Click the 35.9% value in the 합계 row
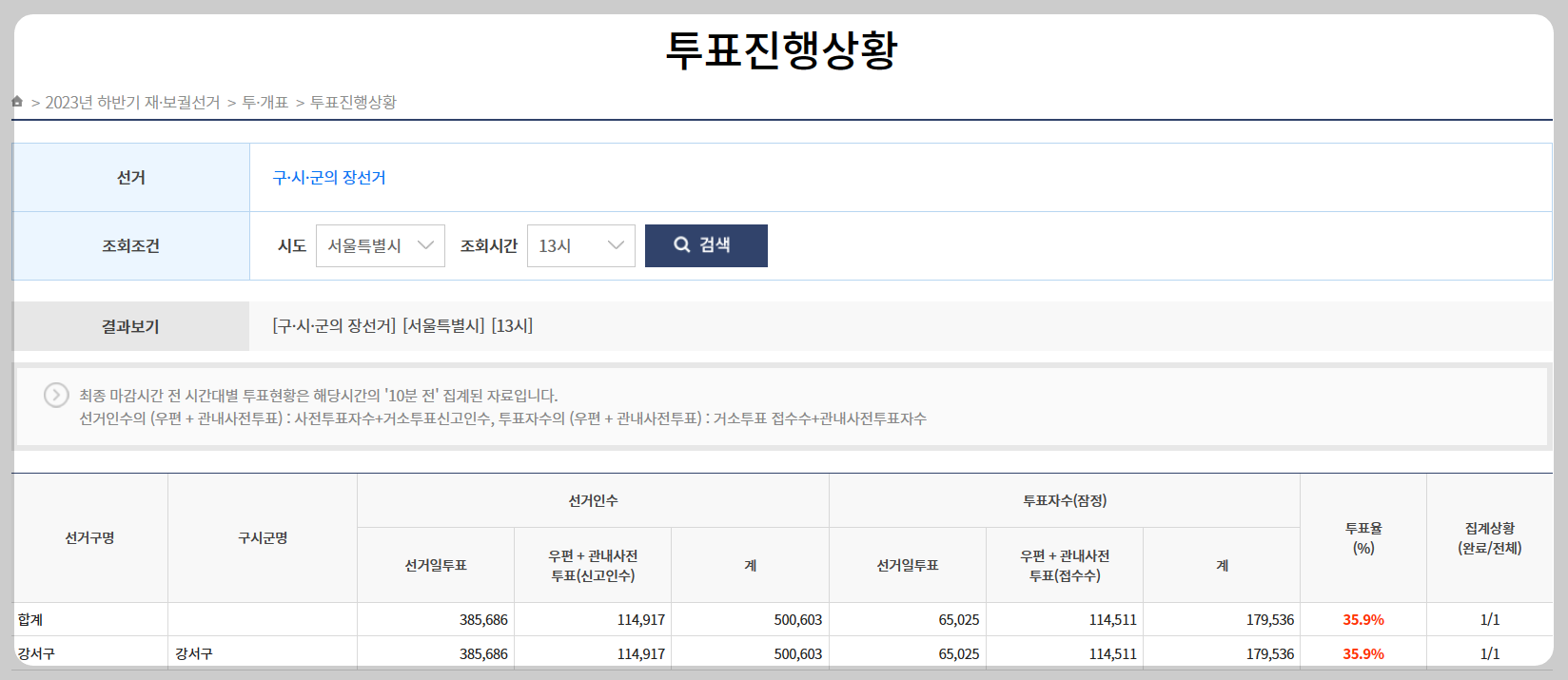Viewport: 1568px width, 680px height. point(1363,620)
